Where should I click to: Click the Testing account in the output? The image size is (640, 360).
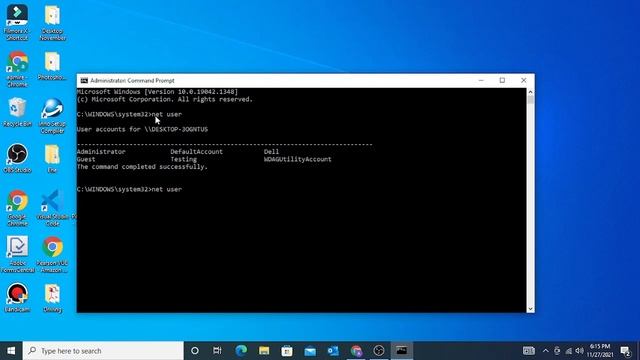tap(184, 159)
